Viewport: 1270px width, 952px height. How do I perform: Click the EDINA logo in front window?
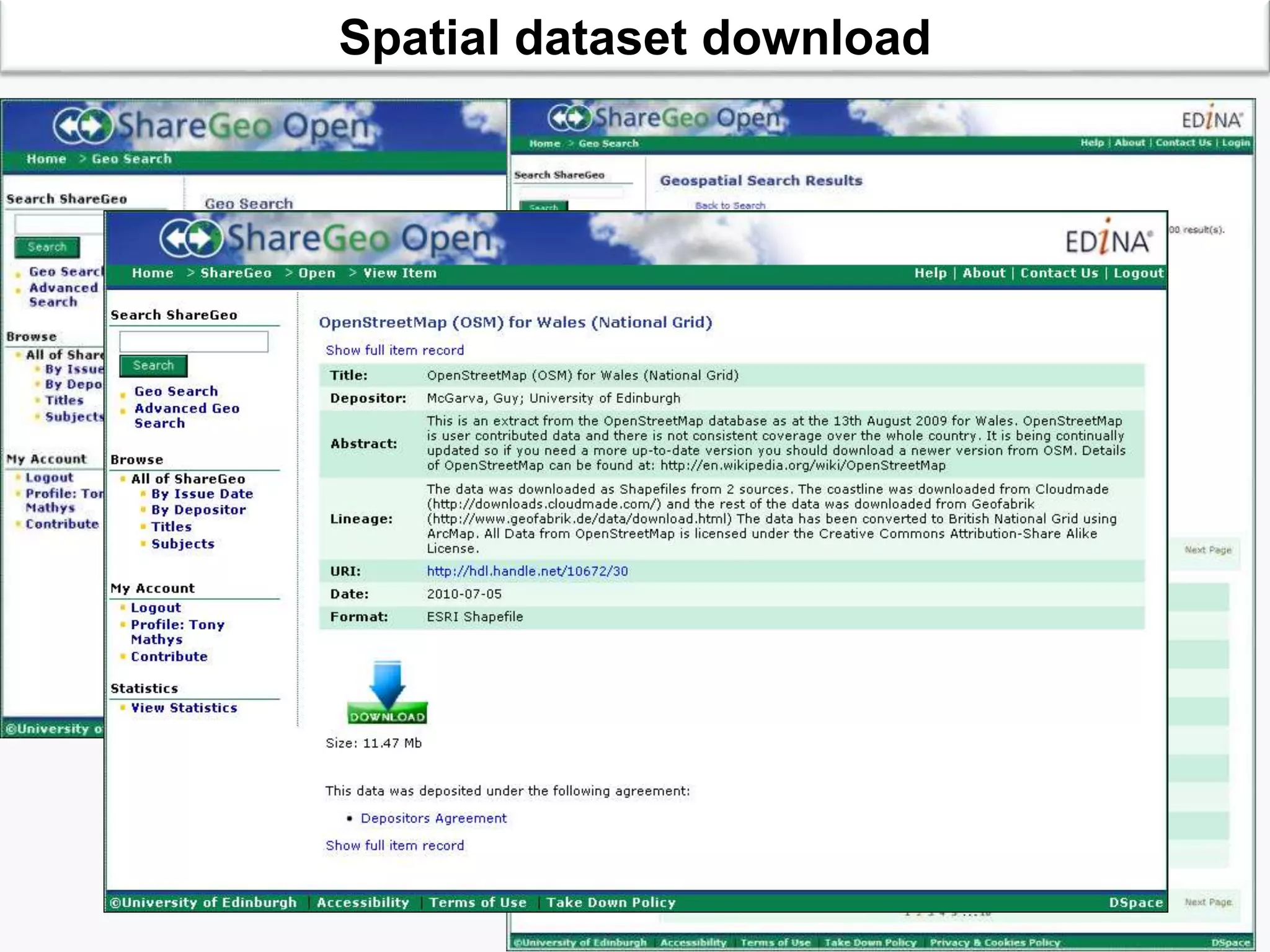click(1109, 237)
